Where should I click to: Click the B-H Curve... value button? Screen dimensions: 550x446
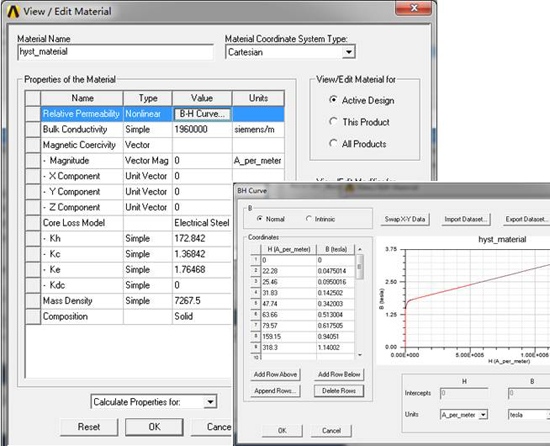tap(202, 114)
